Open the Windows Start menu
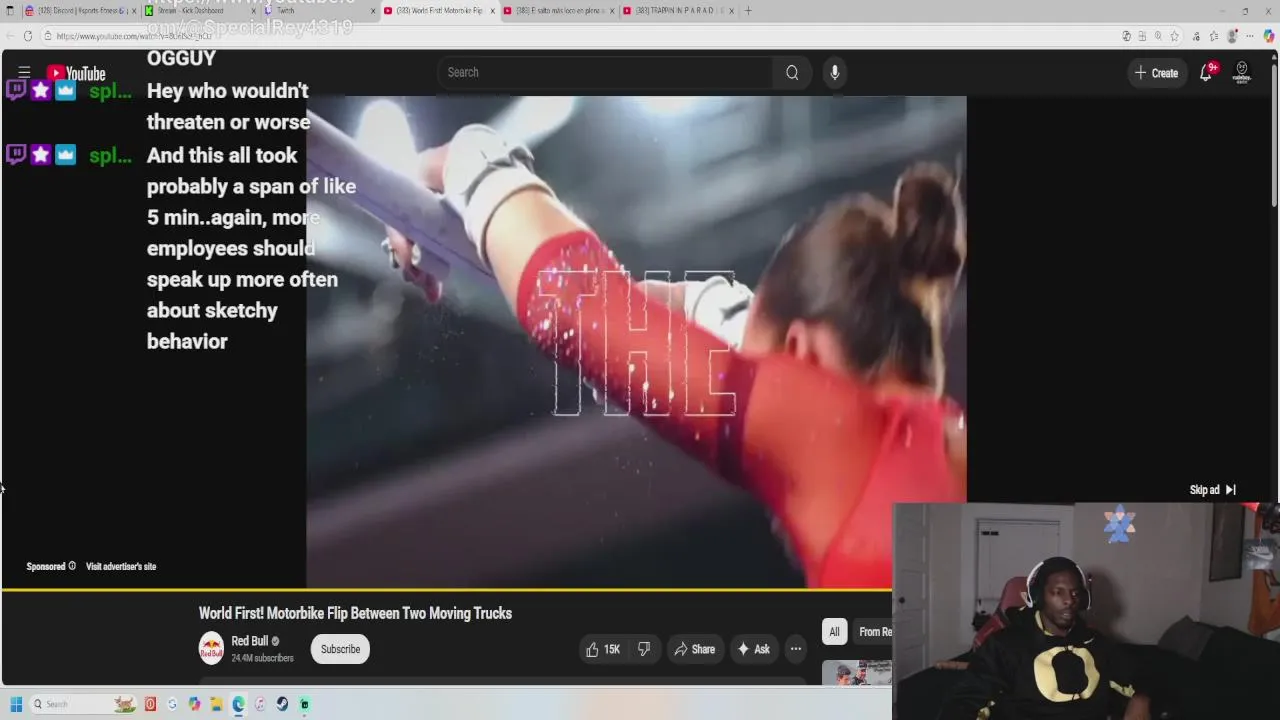The width and height of the screenshot is (1280, 720). click(16, 704)
